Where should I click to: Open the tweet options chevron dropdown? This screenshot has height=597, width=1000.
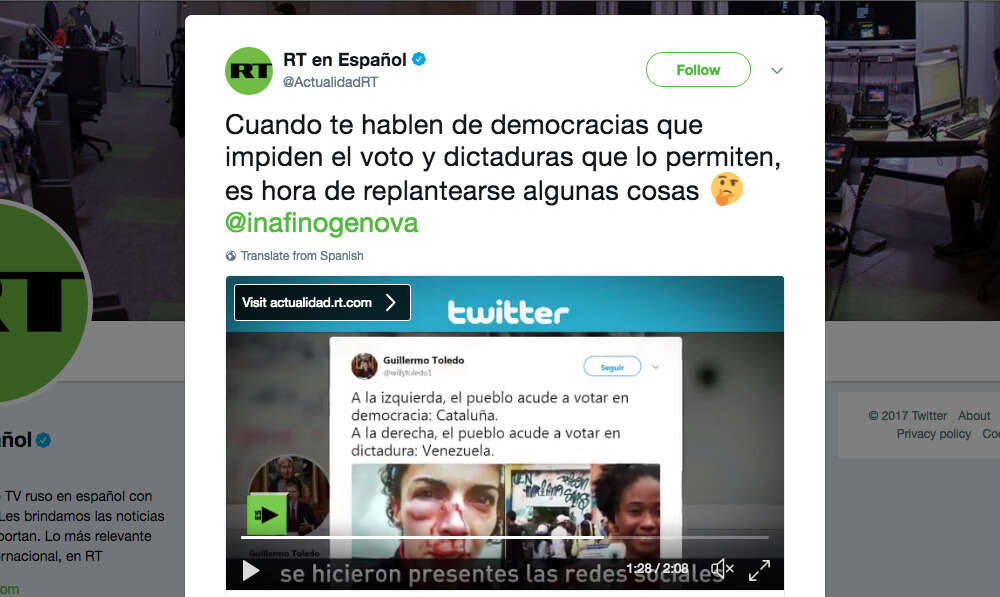[x=777, y=70]
